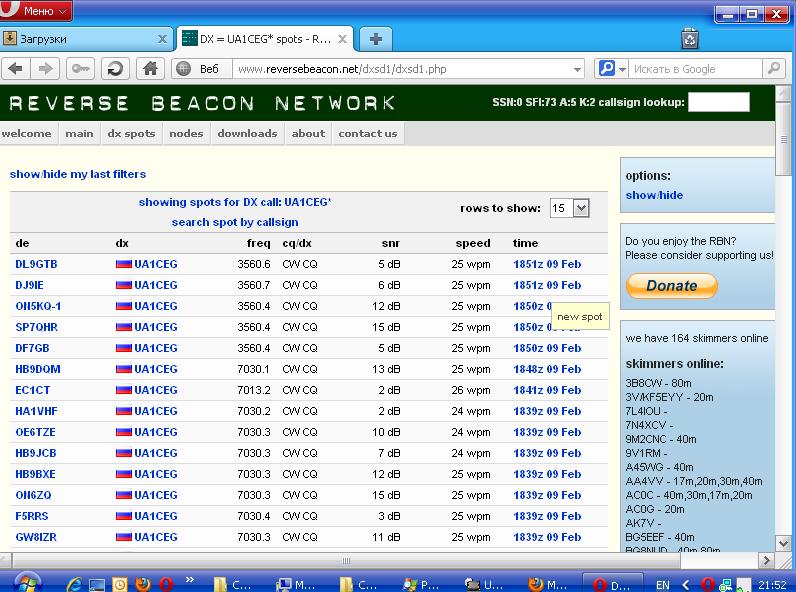
Task: Click the snr column header
Action: tap(390, 243)
